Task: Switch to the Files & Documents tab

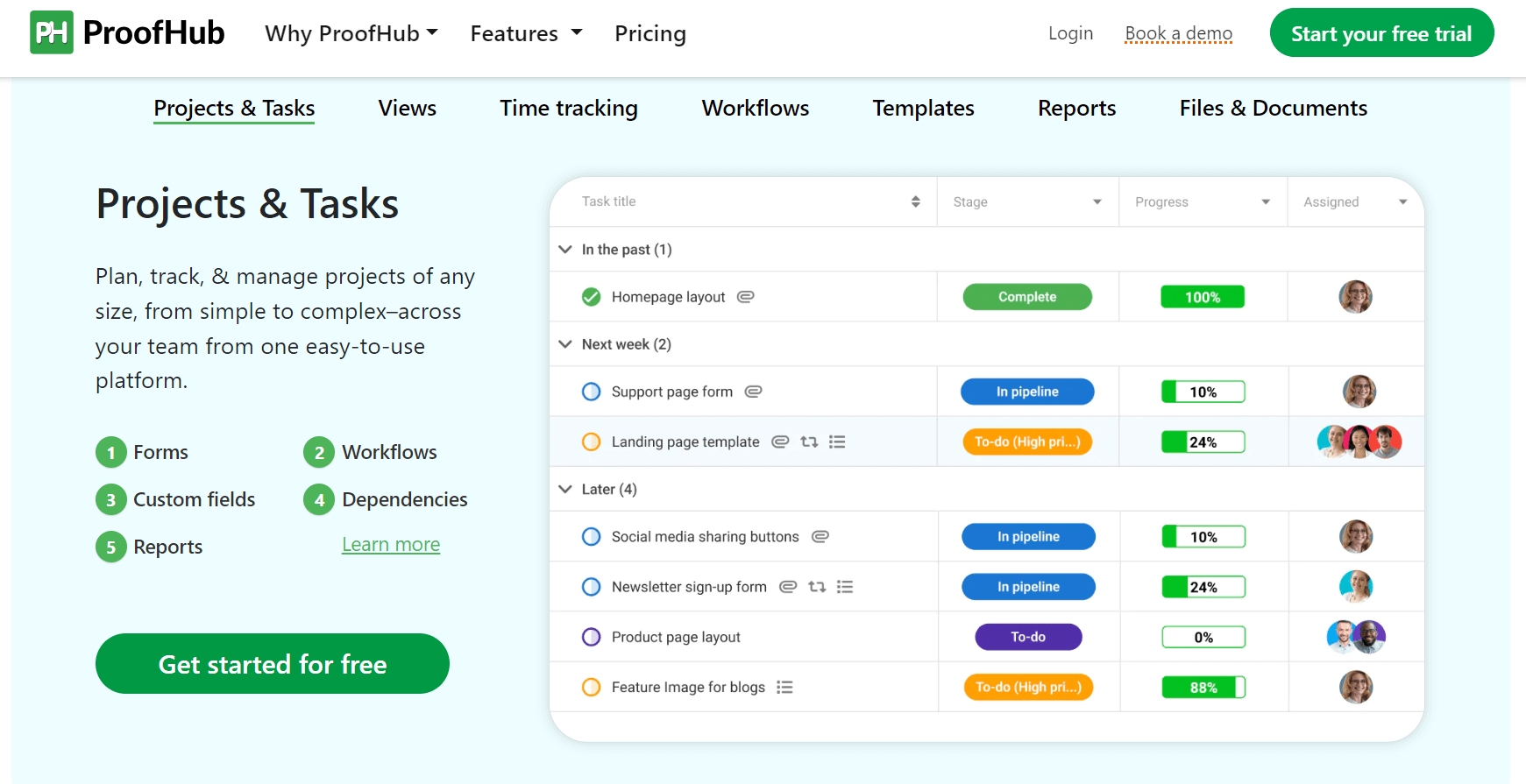Action: 1274,108
